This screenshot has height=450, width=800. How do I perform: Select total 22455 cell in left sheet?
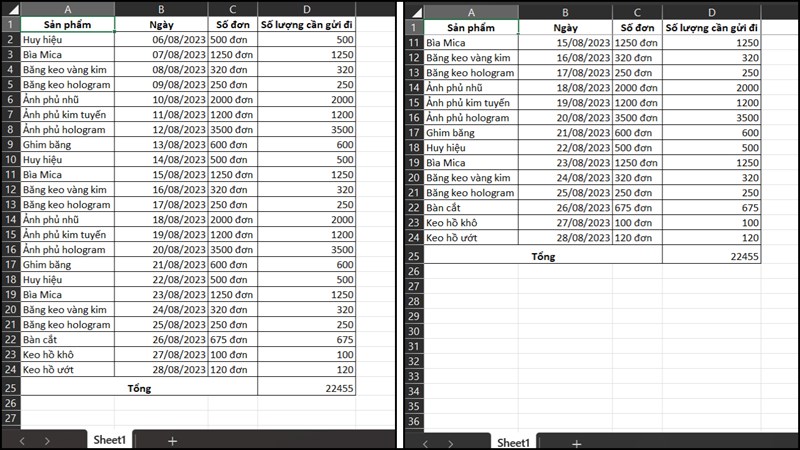[x=307, y=388]
